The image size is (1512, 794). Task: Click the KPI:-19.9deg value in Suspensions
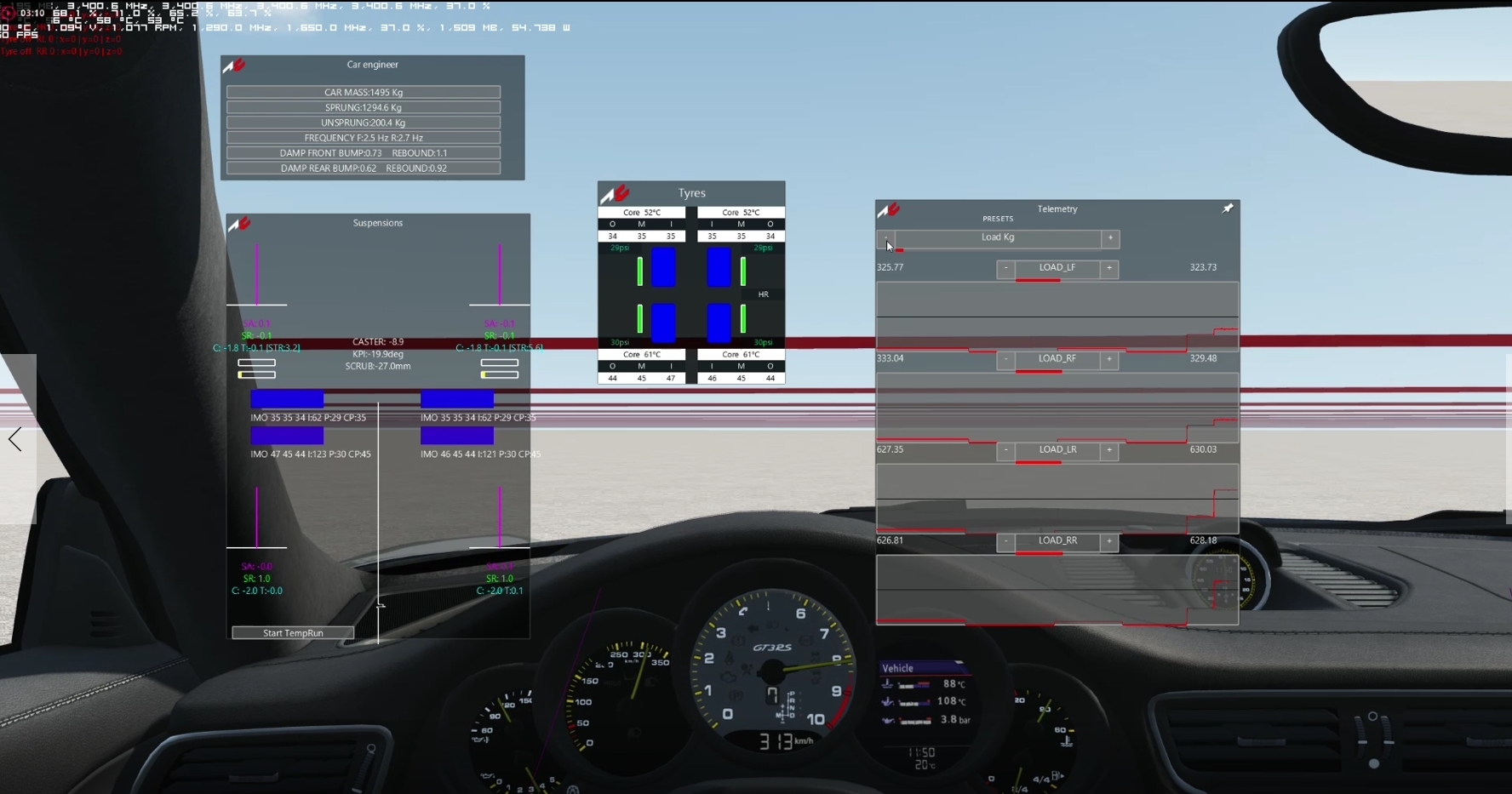point(378,354)
